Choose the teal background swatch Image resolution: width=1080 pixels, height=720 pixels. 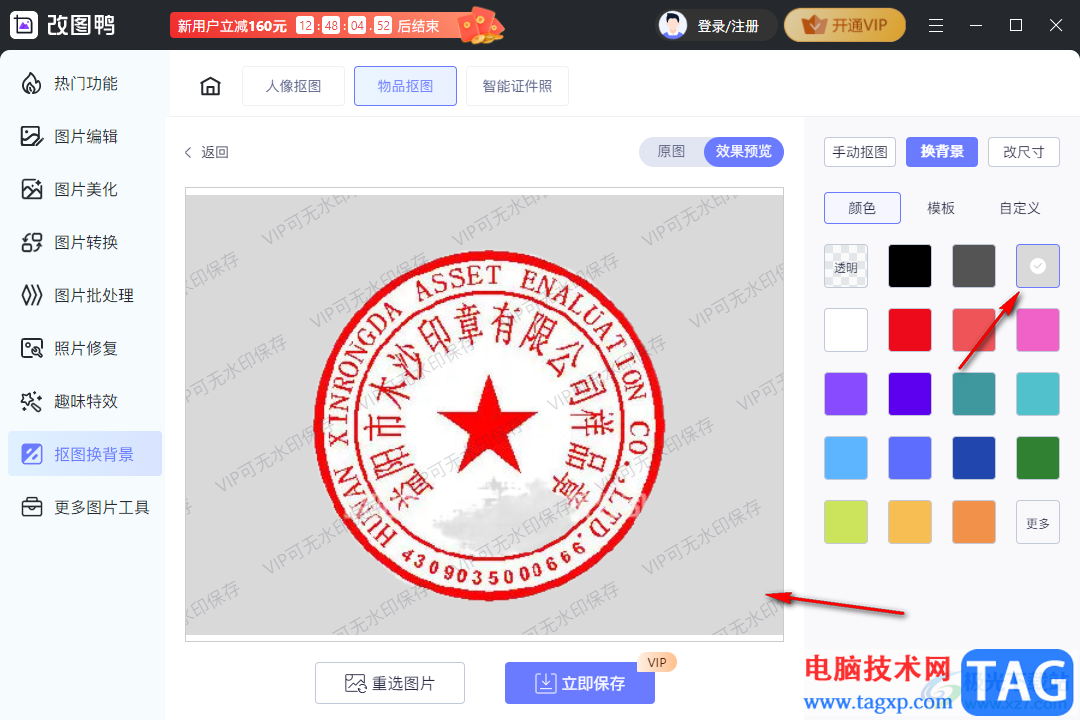[974, 394]
